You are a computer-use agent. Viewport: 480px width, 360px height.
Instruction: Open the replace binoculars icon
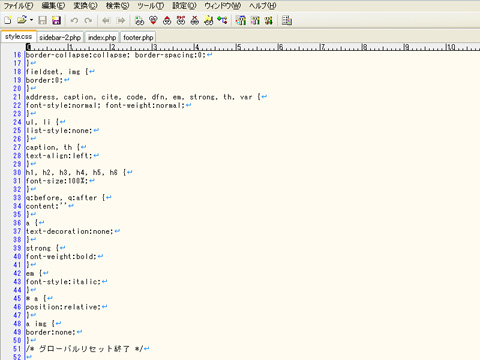(x=181, y=21)
